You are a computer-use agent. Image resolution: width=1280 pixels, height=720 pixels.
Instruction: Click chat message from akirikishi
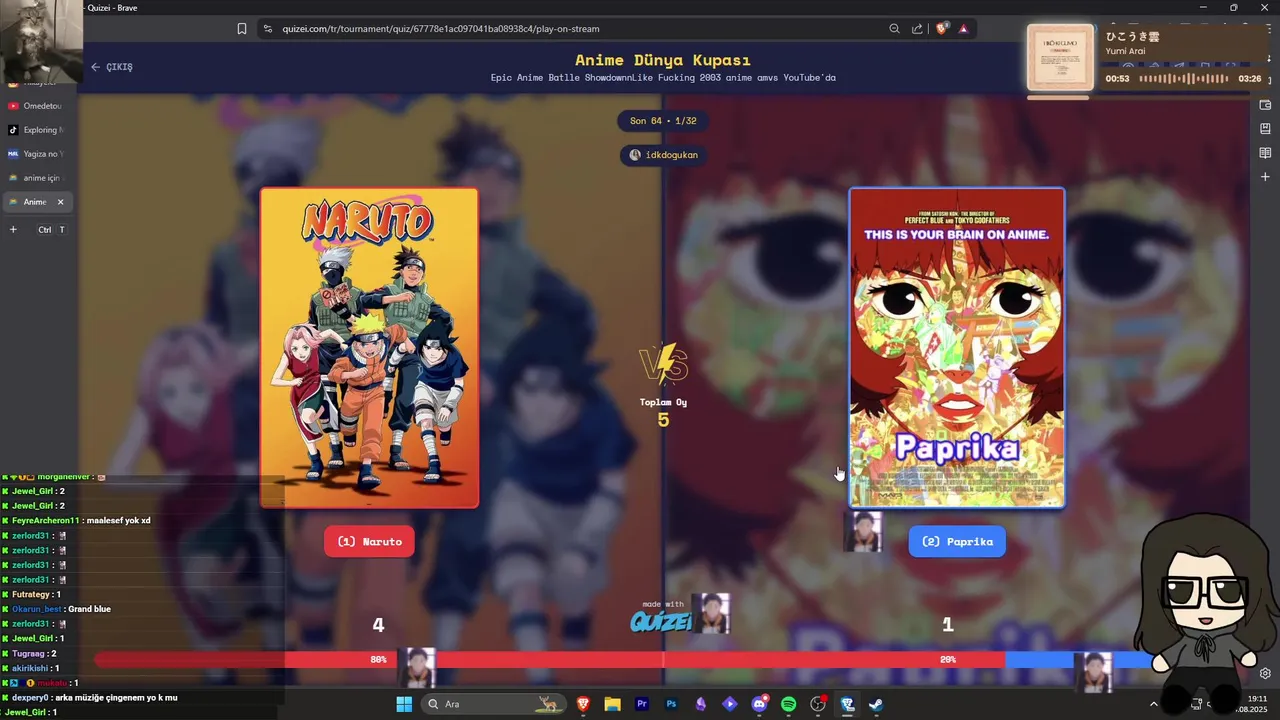pyautogui.click(x=32, y=668)
